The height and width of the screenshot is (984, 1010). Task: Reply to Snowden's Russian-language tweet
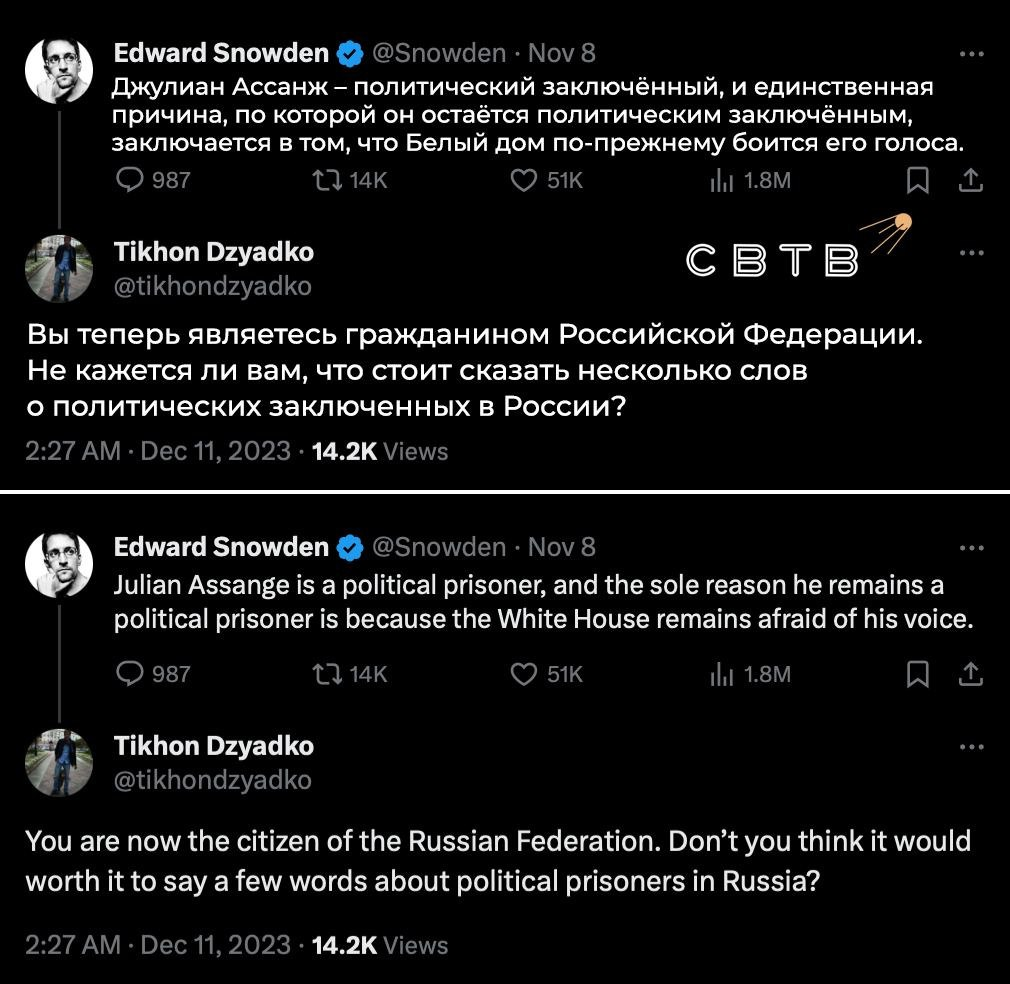click(x=131, y=180)
